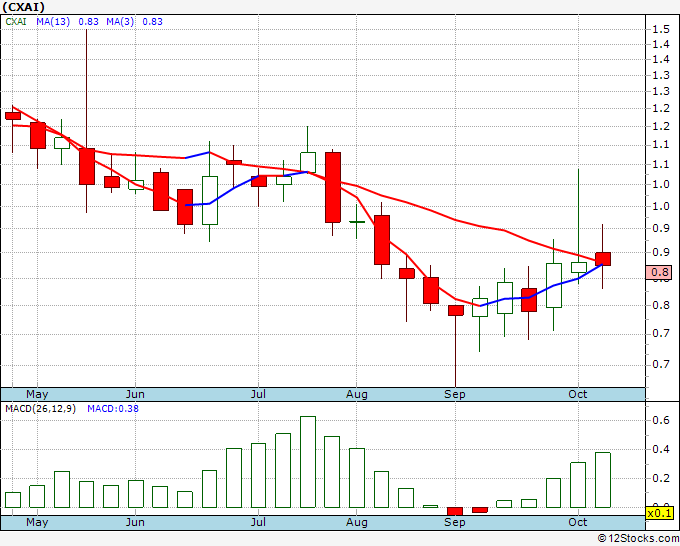Select the MA(13) legend label
Screen dimensions: 680x546
click(x=53, y=22)
